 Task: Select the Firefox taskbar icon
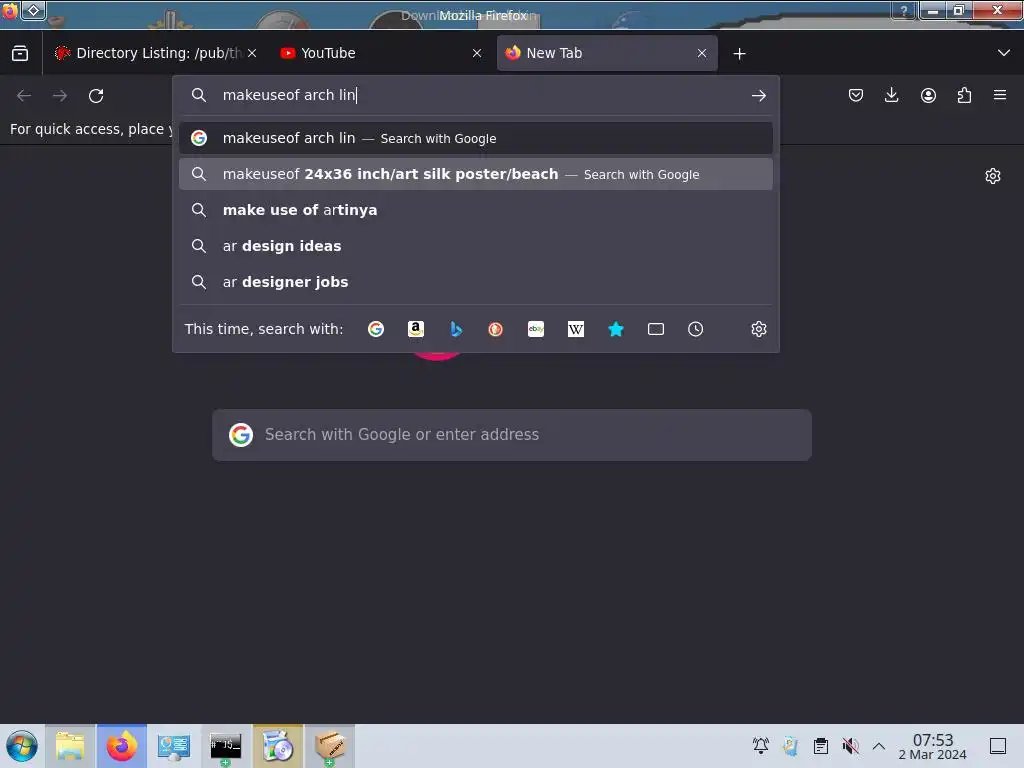122,746
